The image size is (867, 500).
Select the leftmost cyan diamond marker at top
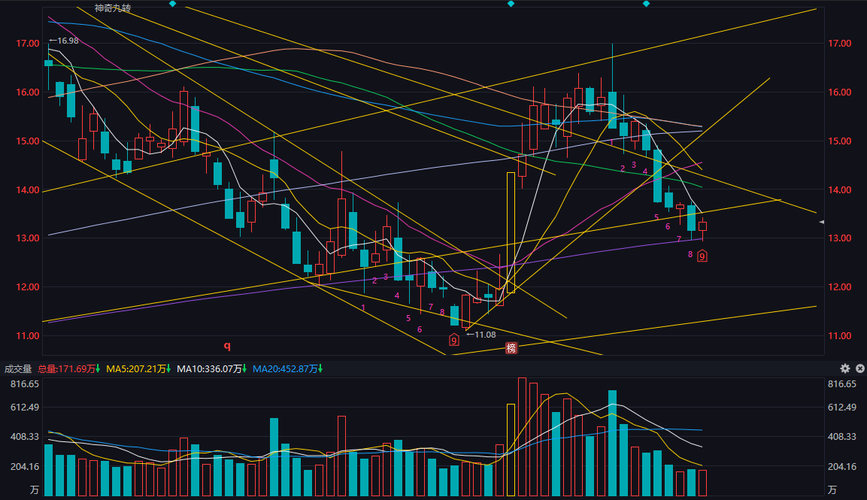(173, 4)
